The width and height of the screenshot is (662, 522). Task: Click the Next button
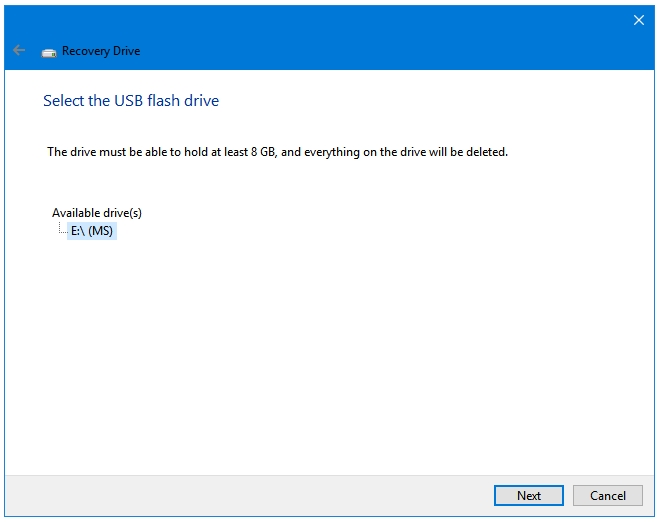[x=529, y=495]
